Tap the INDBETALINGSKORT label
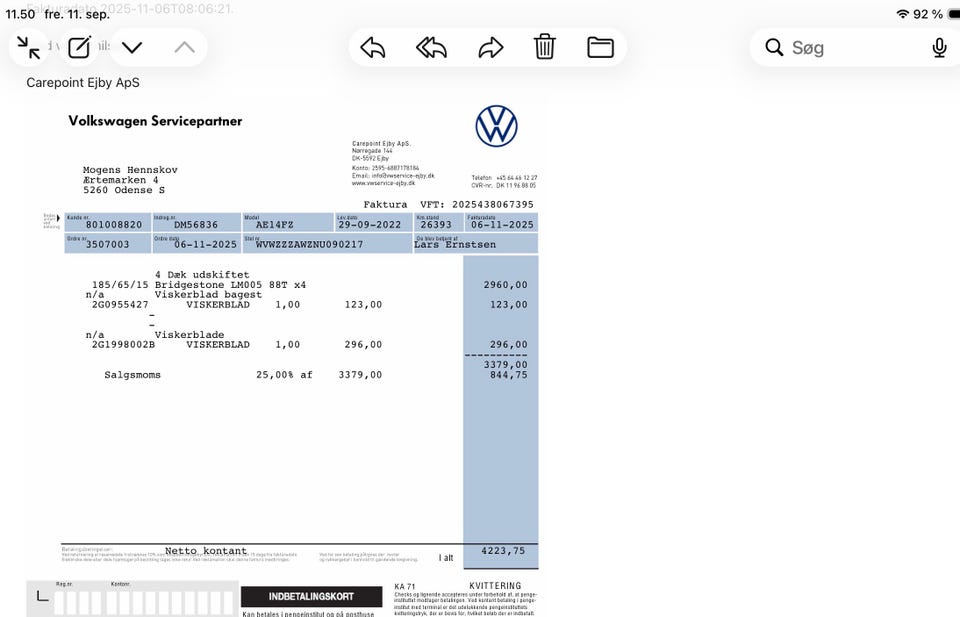The width and height of the screenshot is (960, 617). click(x=311, y=596)
